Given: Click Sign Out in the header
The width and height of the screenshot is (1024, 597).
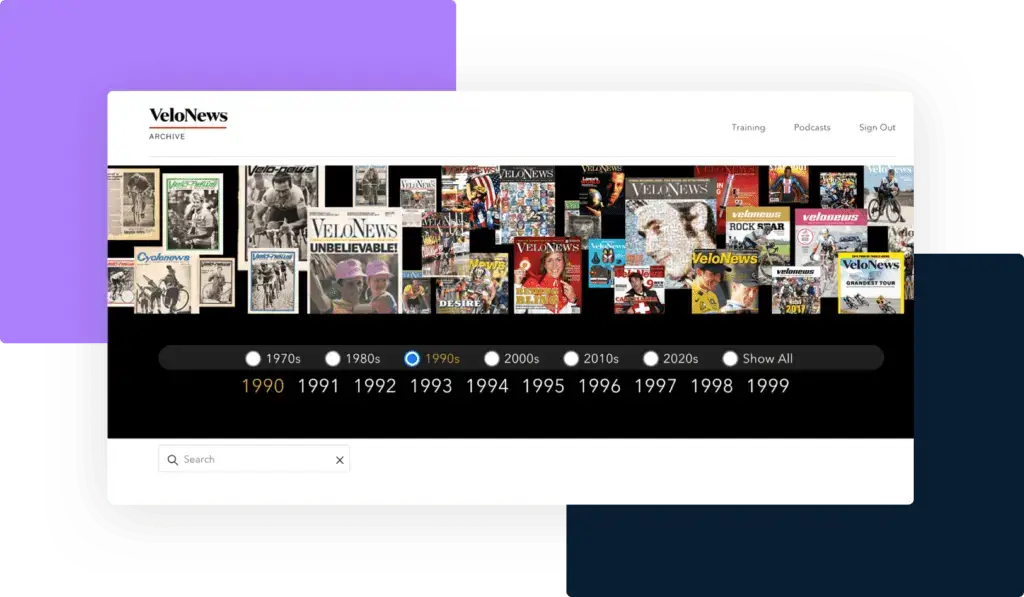Looking at the screenshot, I should click(x=877, y=127).
